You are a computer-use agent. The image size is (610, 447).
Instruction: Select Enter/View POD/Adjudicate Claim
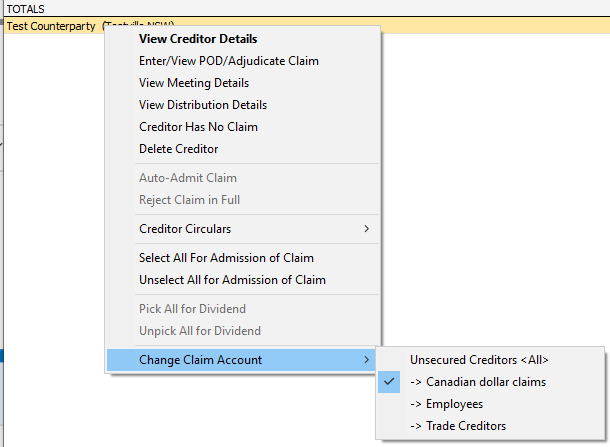pyautogui.click(x=229, y=61)
